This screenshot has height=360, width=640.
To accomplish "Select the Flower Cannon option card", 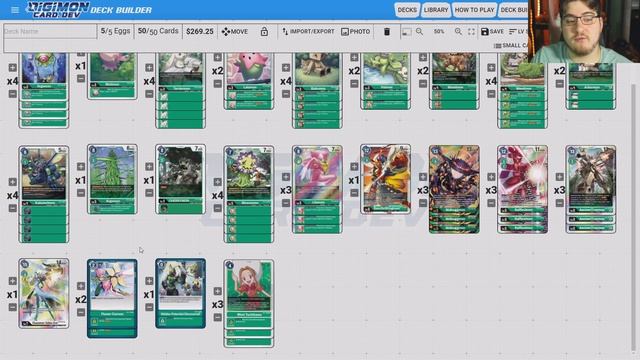I will point(112,298).
